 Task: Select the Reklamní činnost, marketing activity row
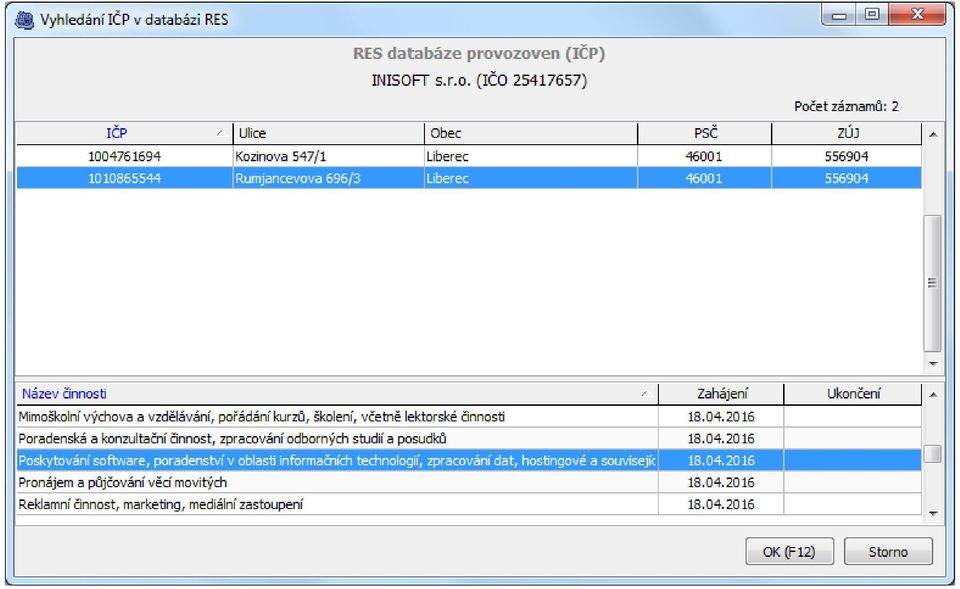tap(468, 505)
